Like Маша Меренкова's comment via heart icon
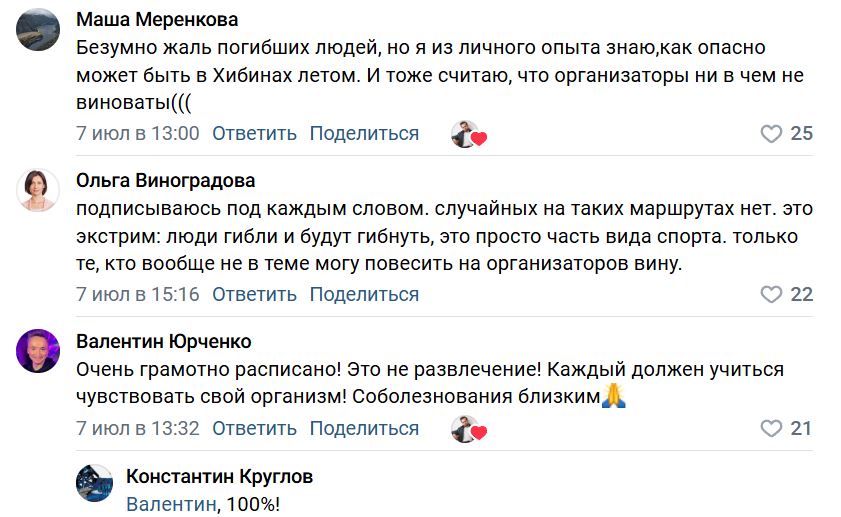Viewport: 841px width, 517px height. coord(771,134)
